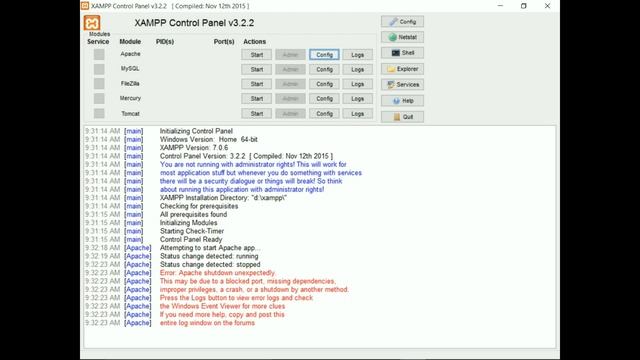640x360 pixels.
Task: Open the FileZilla Logs menu
Action: 358,84
